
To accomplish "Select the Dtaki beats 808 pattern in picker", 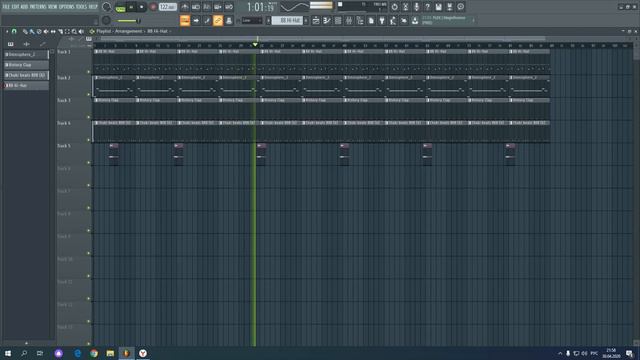I will 26,76.
